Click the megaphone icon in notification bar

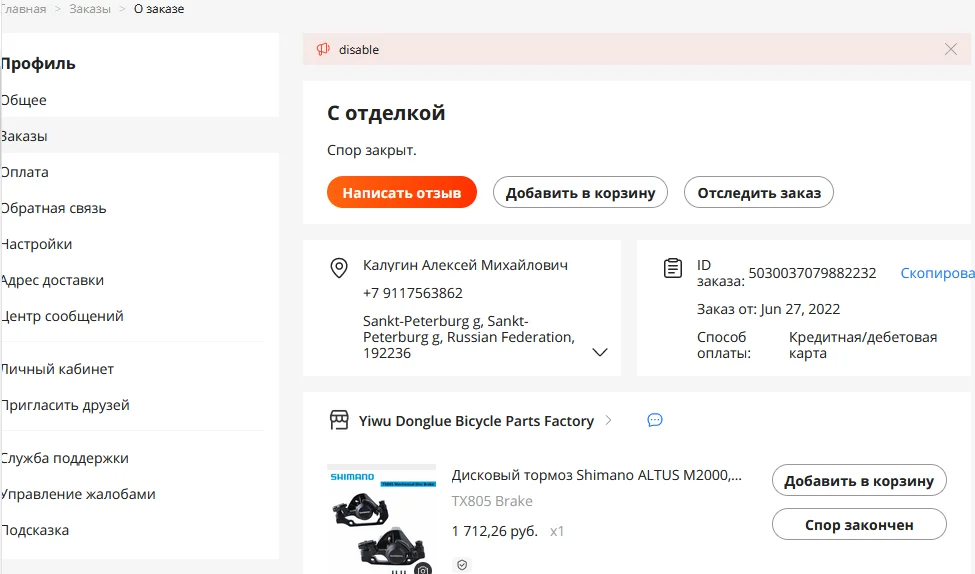(x=323, y=49)
